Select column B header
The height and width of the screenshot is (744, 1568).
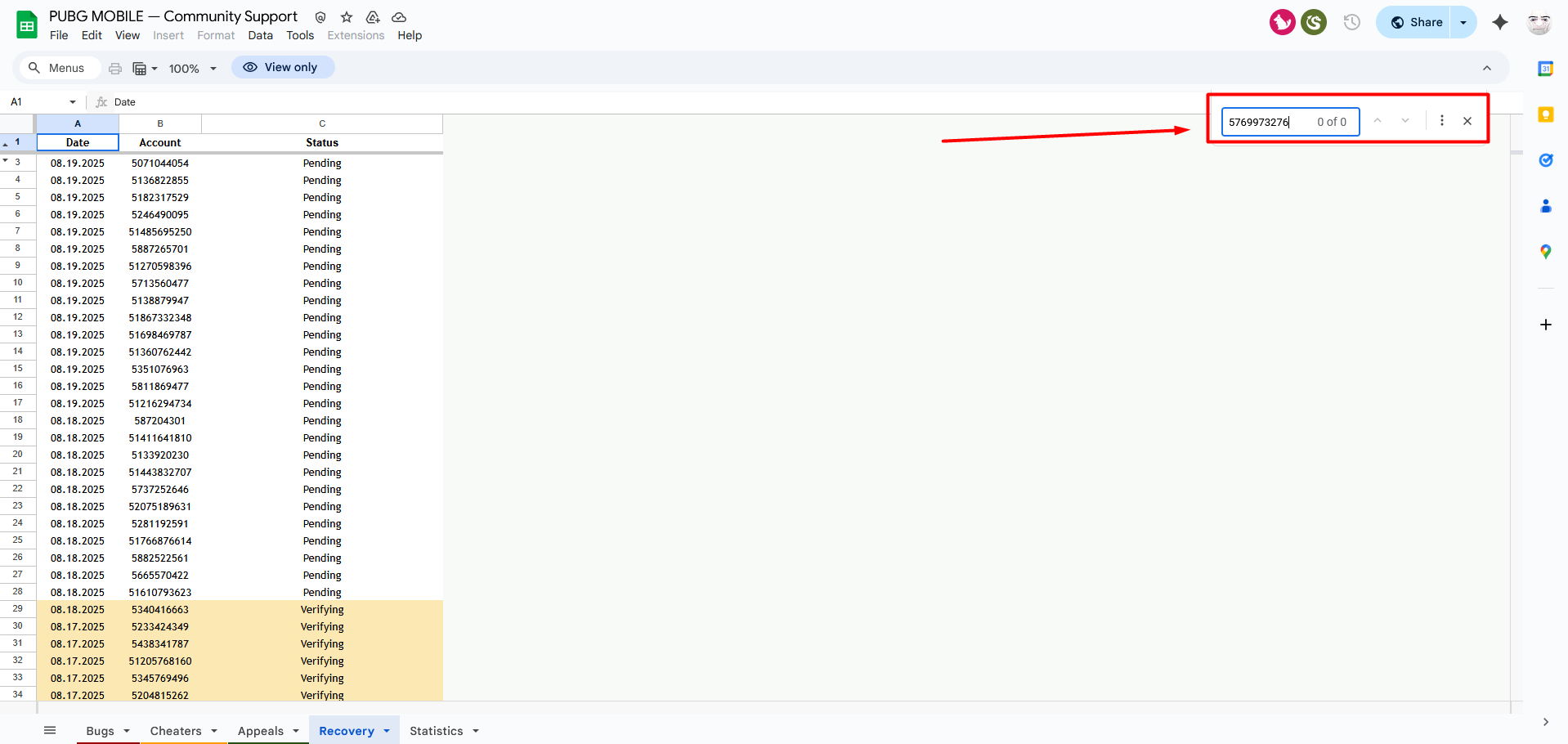pyautogui.click(x=160, y=123)
